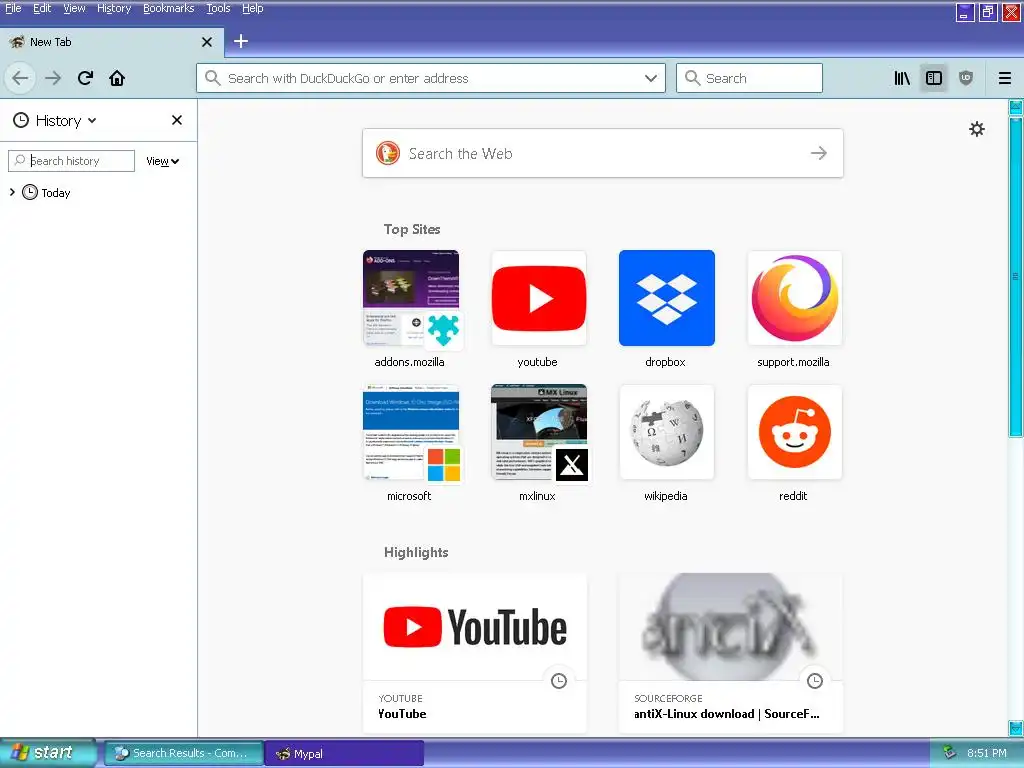
Task: Click the page scrollbar down arrow
Action: tap(1016, 728)
